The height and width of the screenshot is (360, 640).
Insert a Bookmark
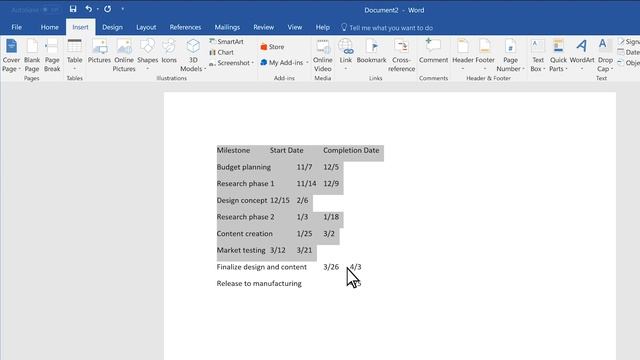tap(371, 52)
